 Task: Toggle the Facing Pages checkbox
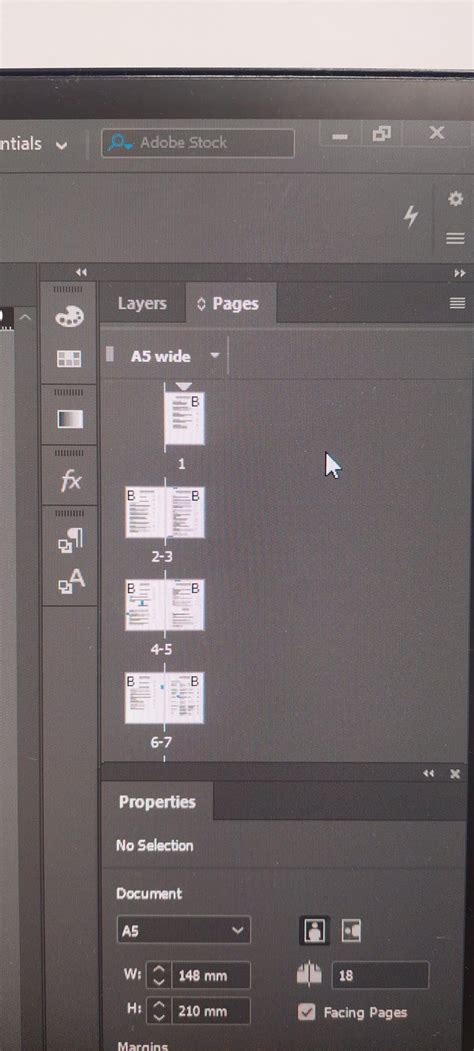[306, 1012]
